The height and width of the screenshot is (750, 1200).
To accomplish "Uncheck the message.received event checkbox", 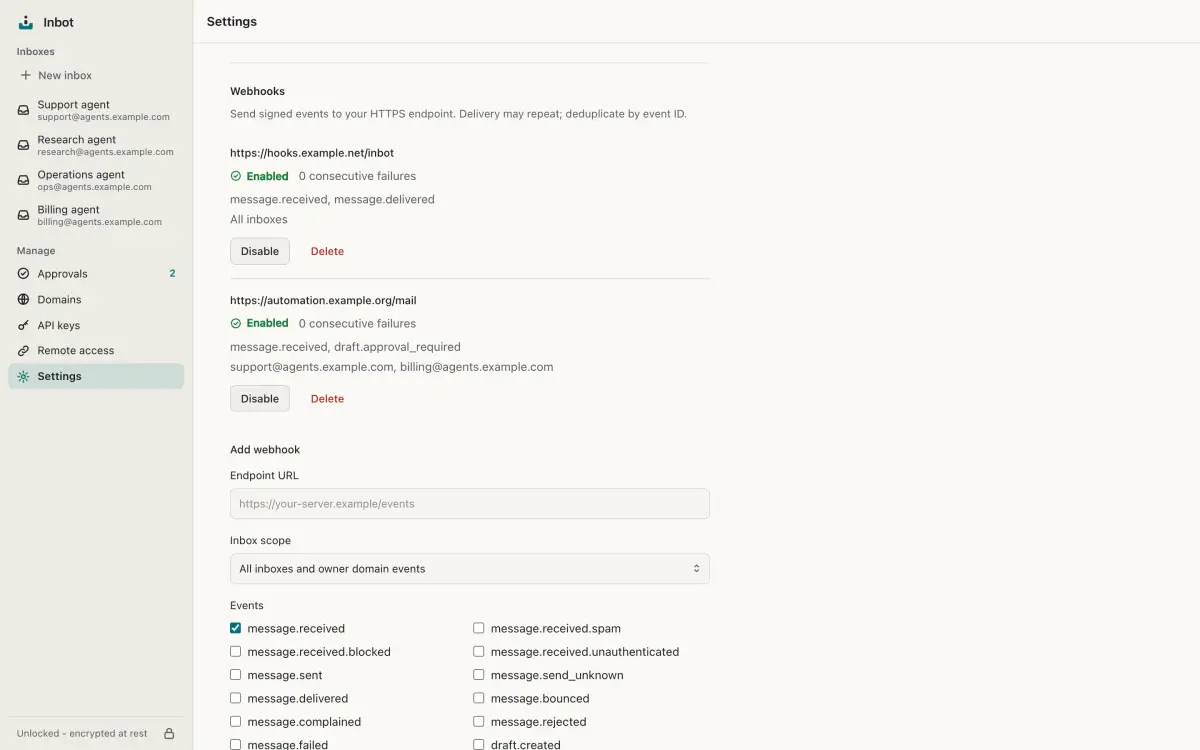I will tap(236, 628).
